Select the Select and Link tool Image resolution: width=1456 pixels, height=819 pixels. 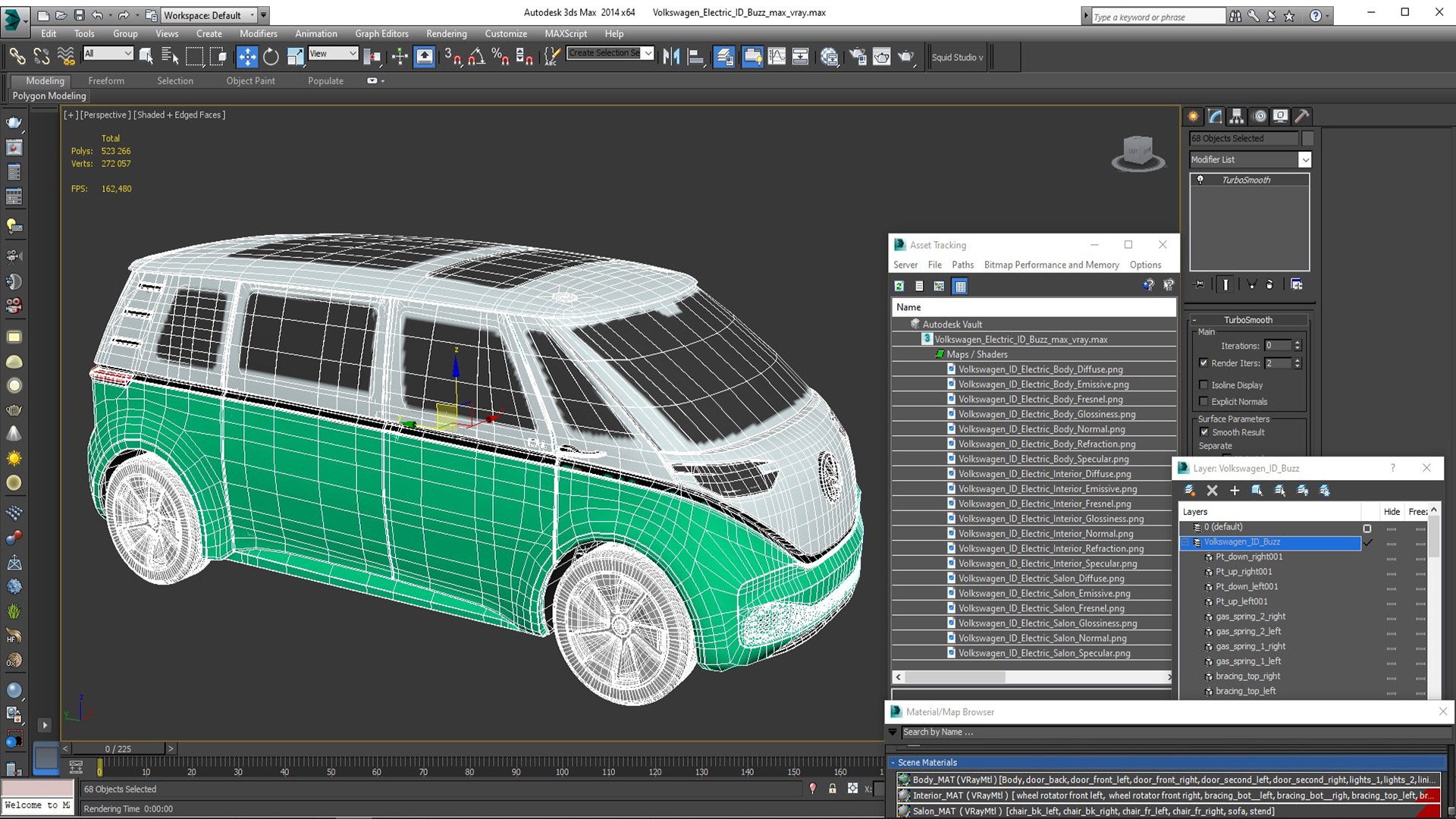pos(17,56)
